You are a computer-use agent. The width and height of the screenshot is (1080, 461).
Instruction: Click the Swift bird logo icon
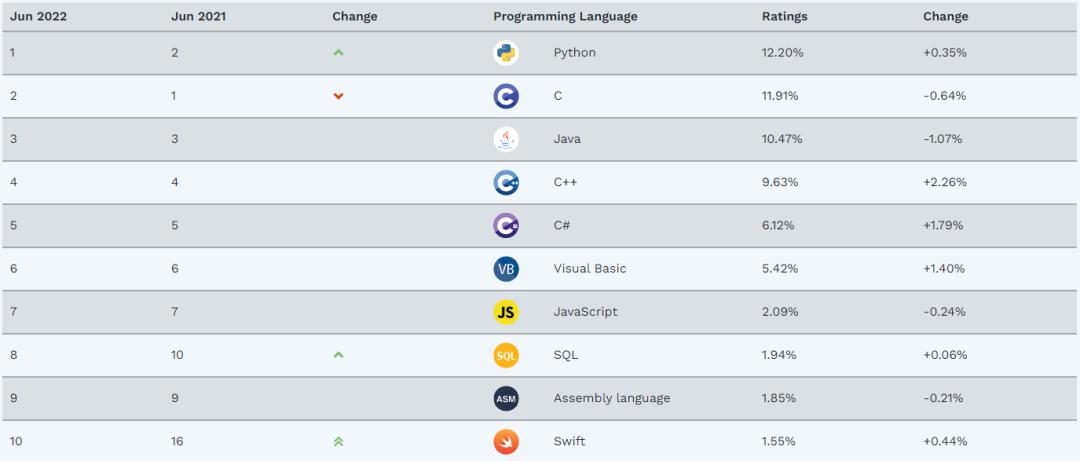tap(506, 441)
